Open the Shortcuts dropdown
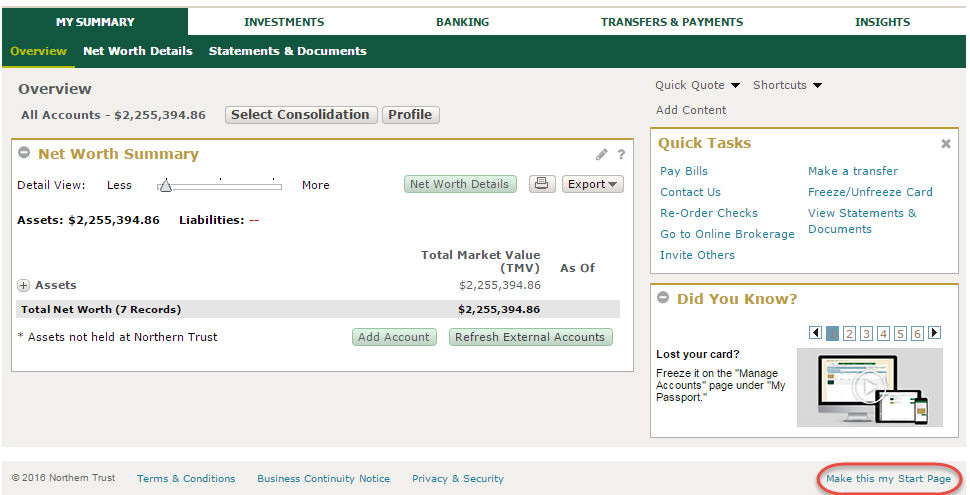 coord(788,85)
